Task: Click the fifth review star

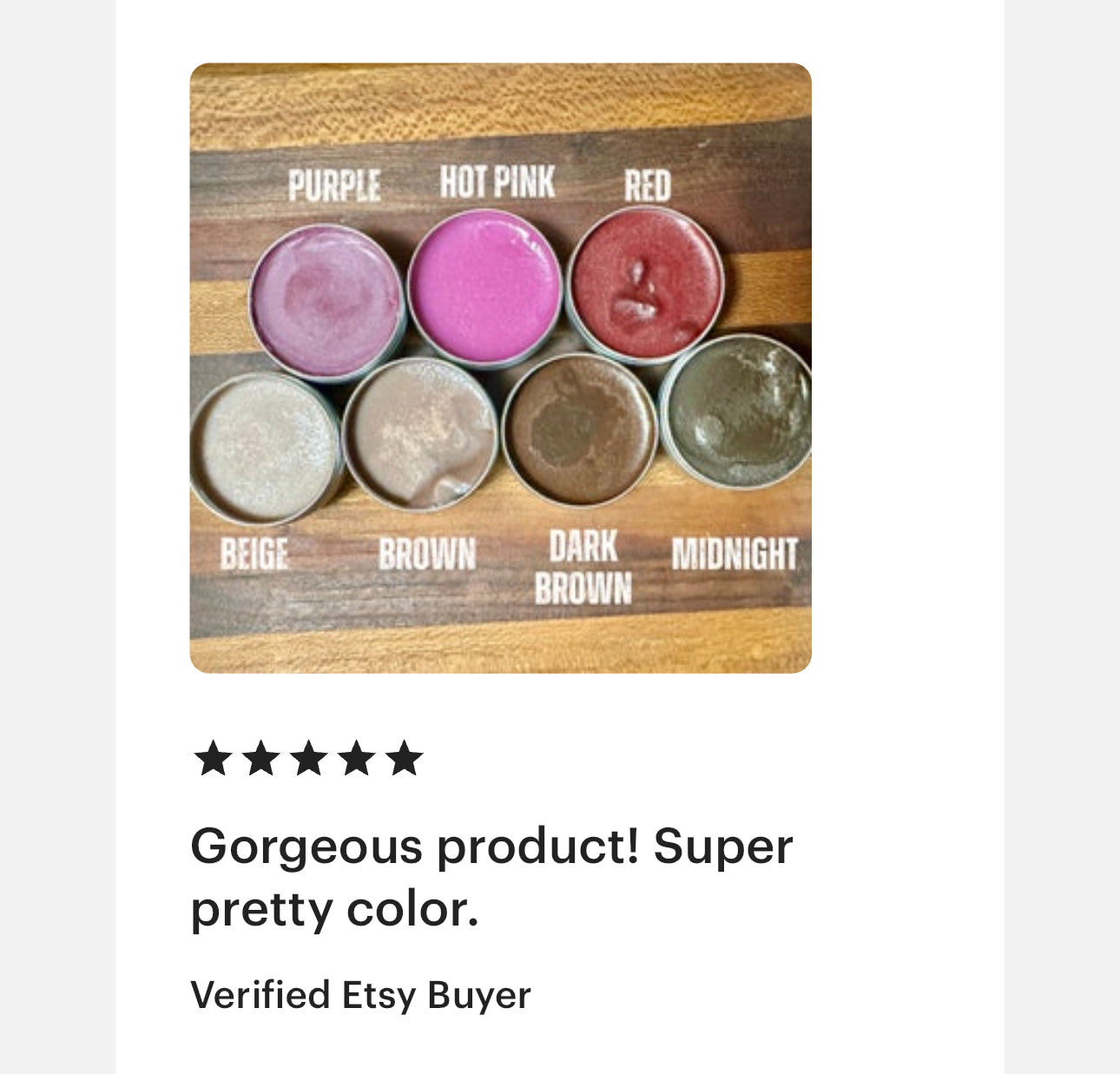Action: tap(404, 759)
